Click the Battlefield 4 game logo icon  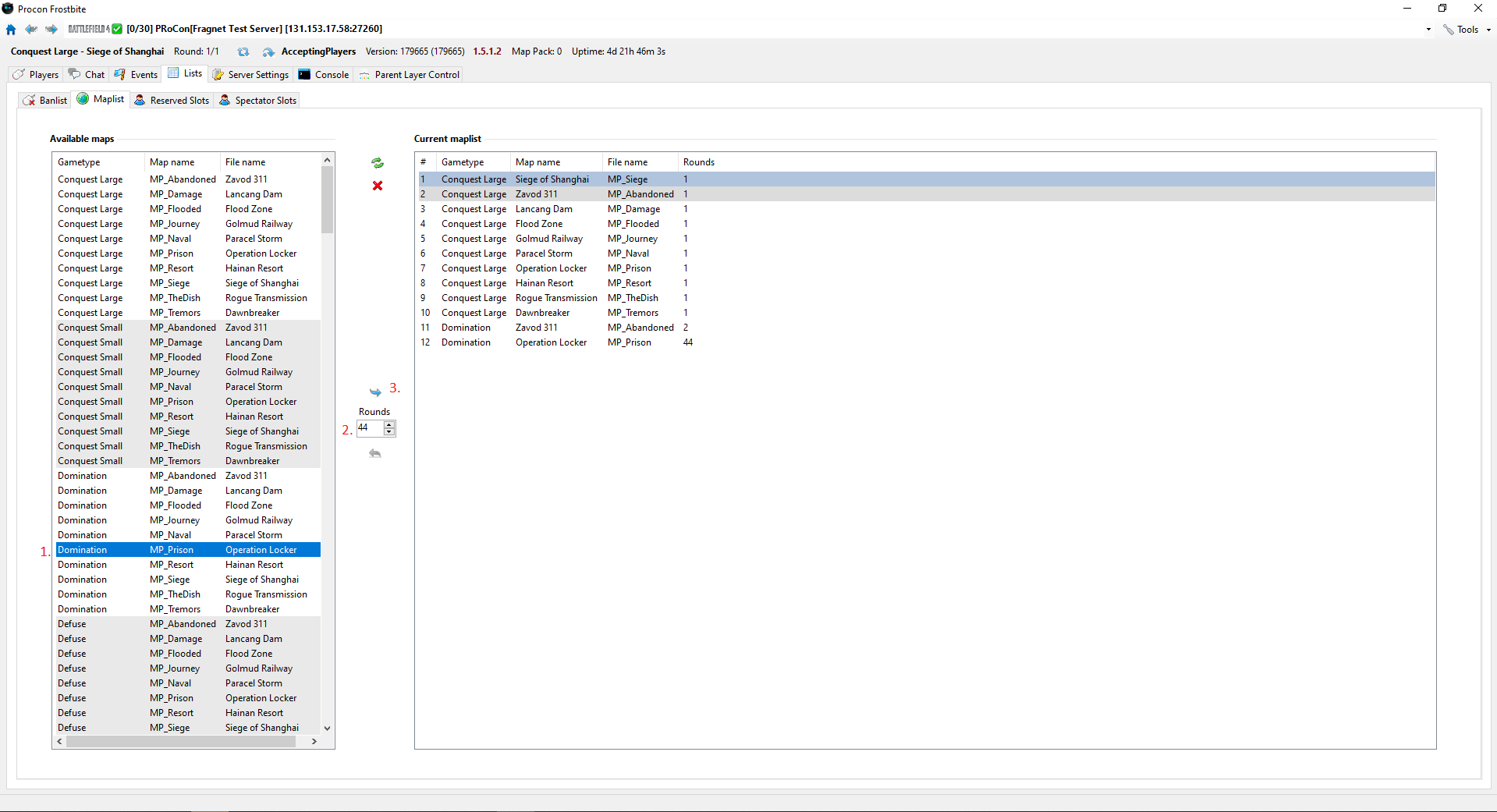click(88, 29)
